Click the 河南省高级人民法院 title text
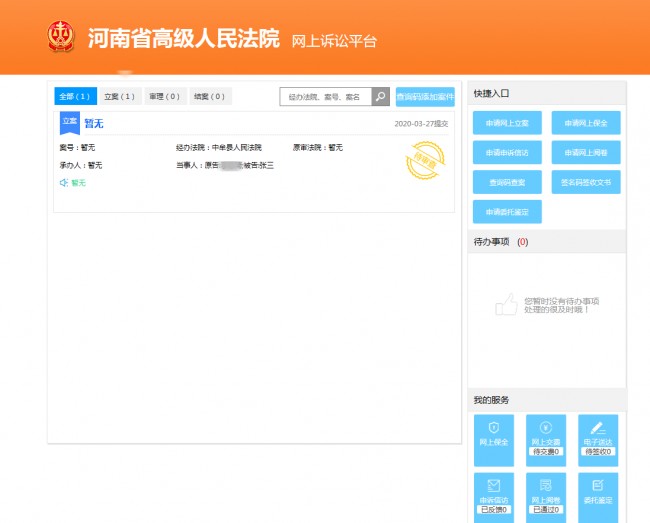The width and height of the screenshot is (650, 523). click(x=184, y=39)
